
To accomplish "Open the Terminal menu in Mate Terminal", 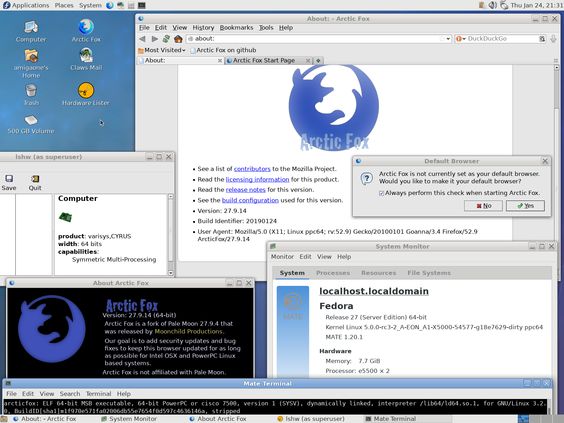I will click(98, 394).
